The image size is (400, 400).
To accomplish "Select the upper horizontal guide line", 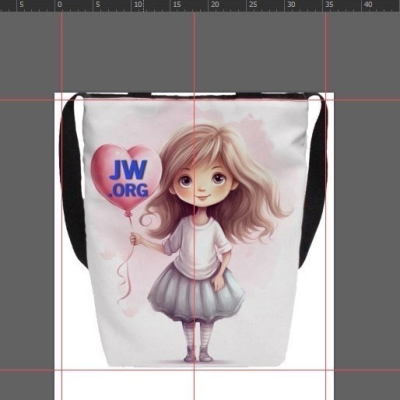I will [200, 99].
